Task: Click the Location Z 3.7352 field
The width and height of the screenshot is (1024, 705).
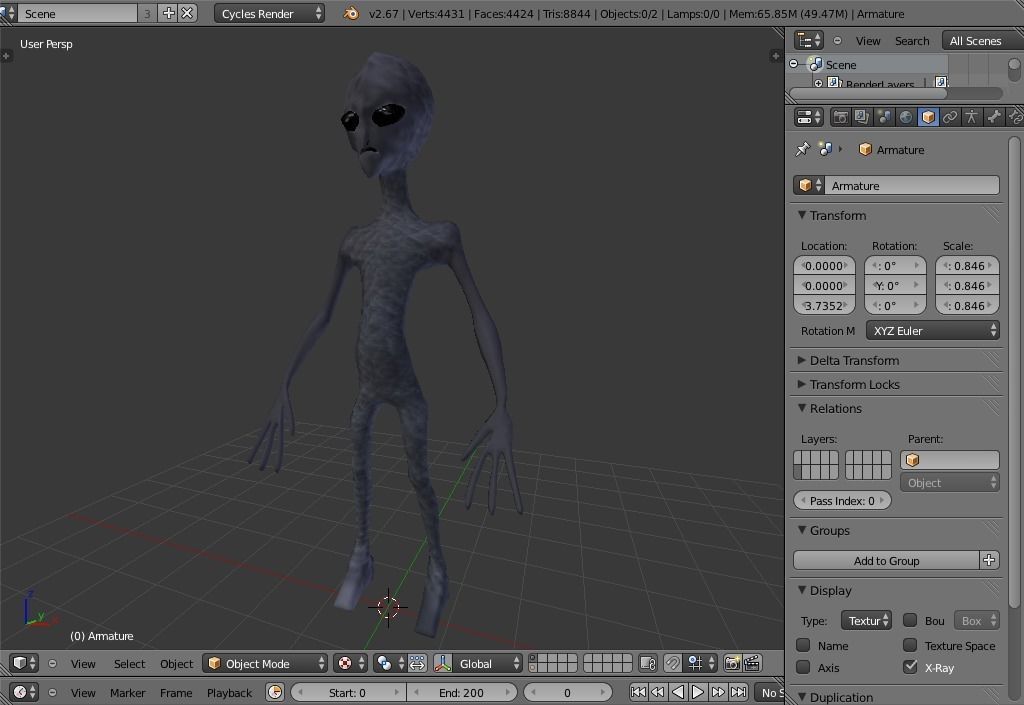Action: [824, 306]
